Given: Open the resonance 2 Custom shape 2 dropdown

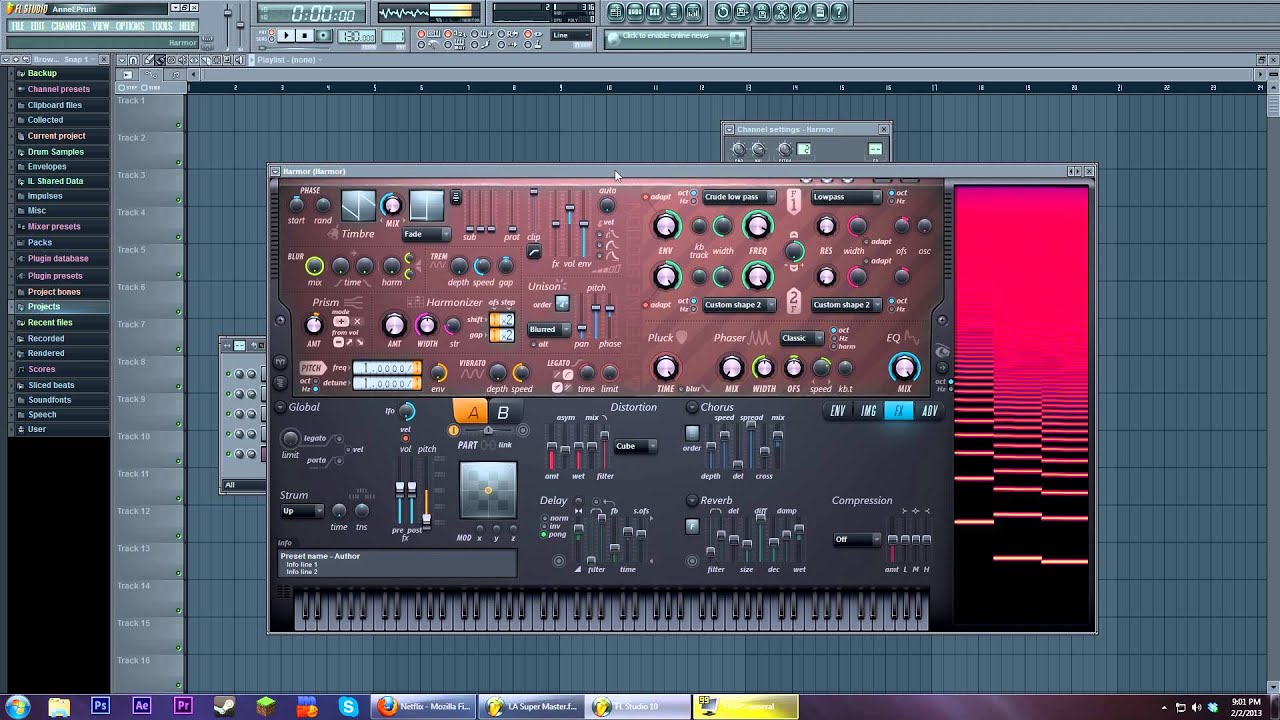Looking at the screenshot, I should (x=846, y=305).
